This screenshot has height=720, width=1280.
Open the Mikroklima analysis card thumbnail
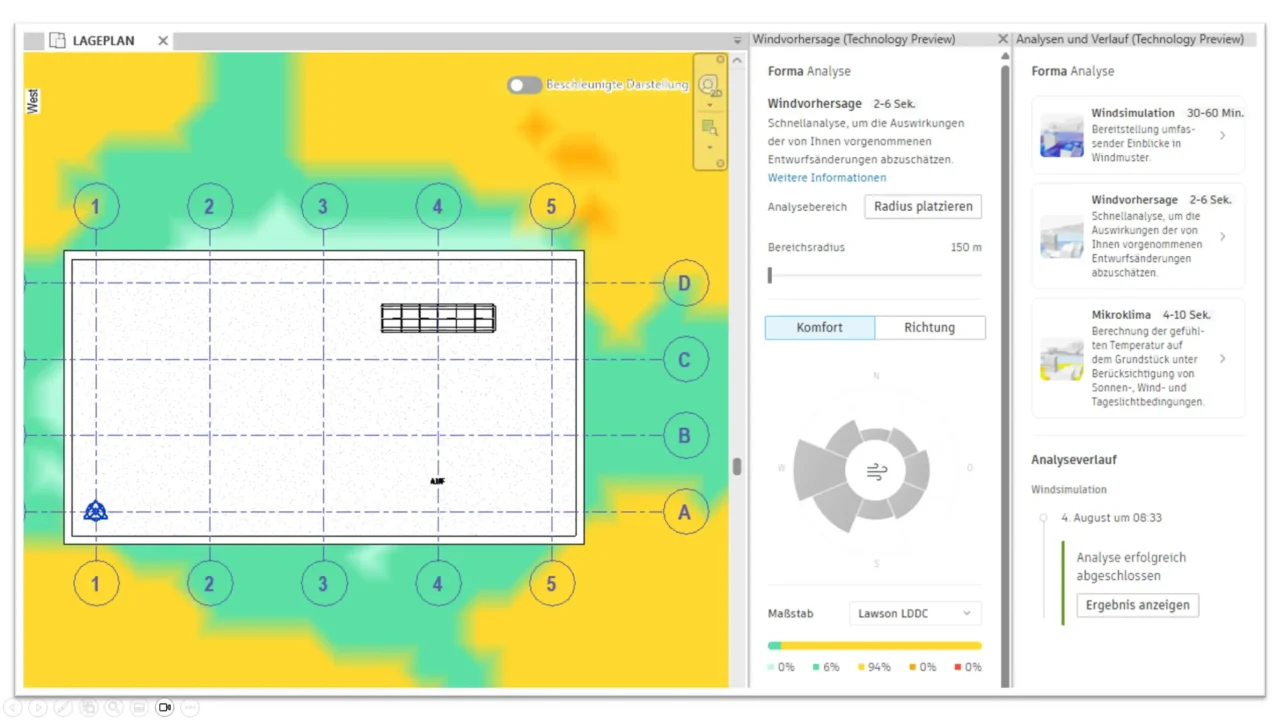(1061, 358)
